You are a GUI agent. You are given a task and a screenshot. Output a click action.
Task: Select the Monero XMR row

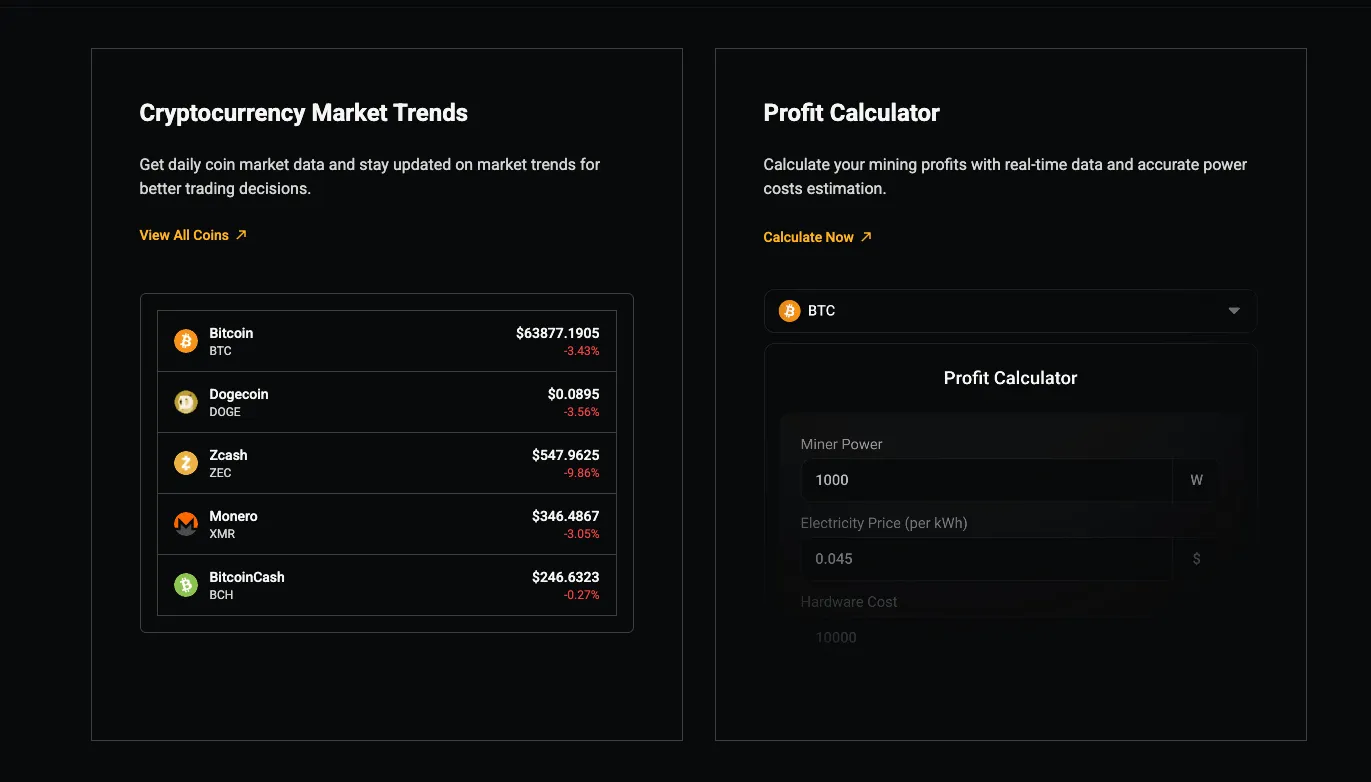click(387, 524)
